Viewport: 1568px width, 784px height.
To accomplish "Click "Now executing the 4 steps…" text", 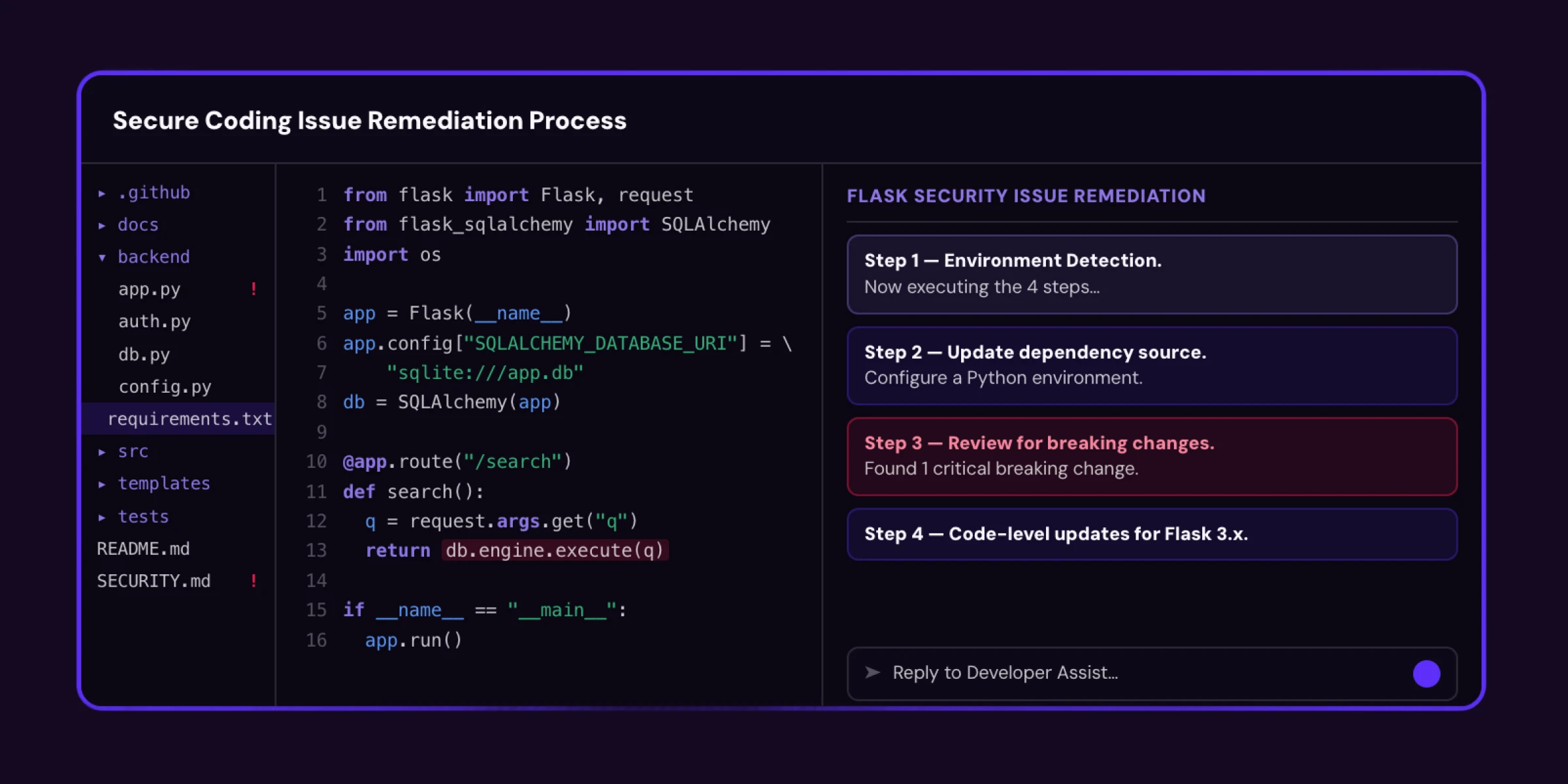I will pyautogui.click(x=982, y=287).
